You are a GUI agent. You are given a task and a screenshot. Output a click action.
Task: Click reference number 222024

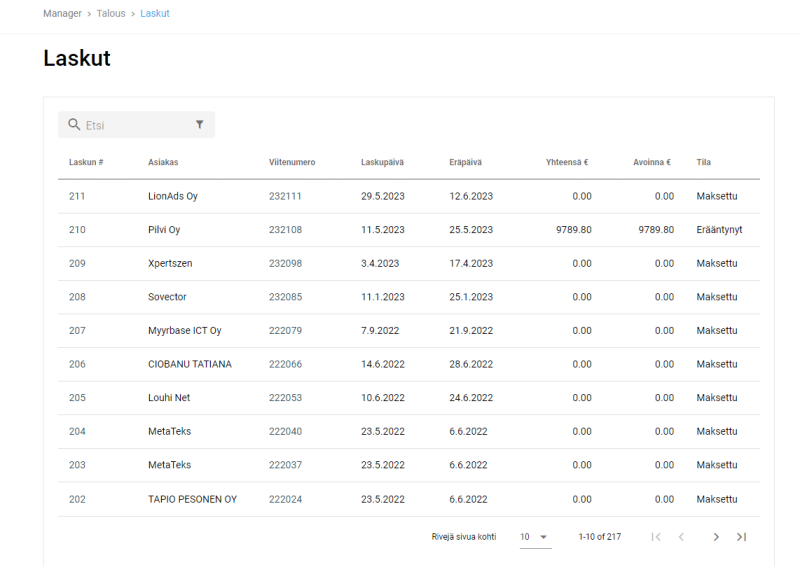(x=285, y=499)
